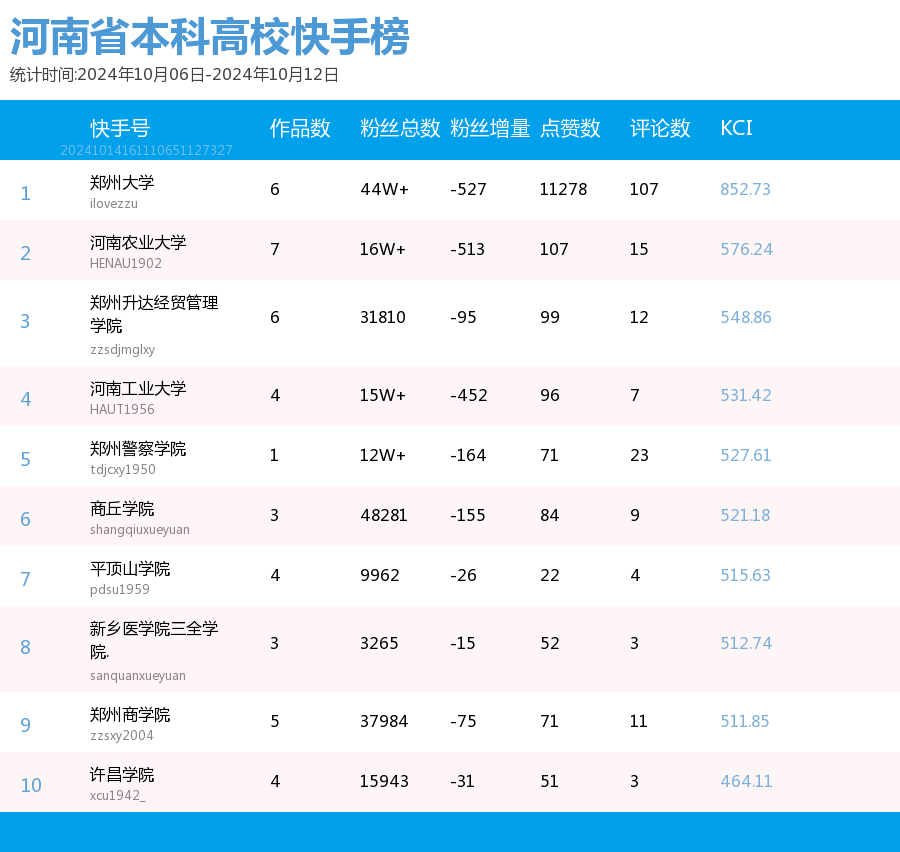Click fan total 31810
Screen dimensions: 900x852
click(x=383, y=317)
